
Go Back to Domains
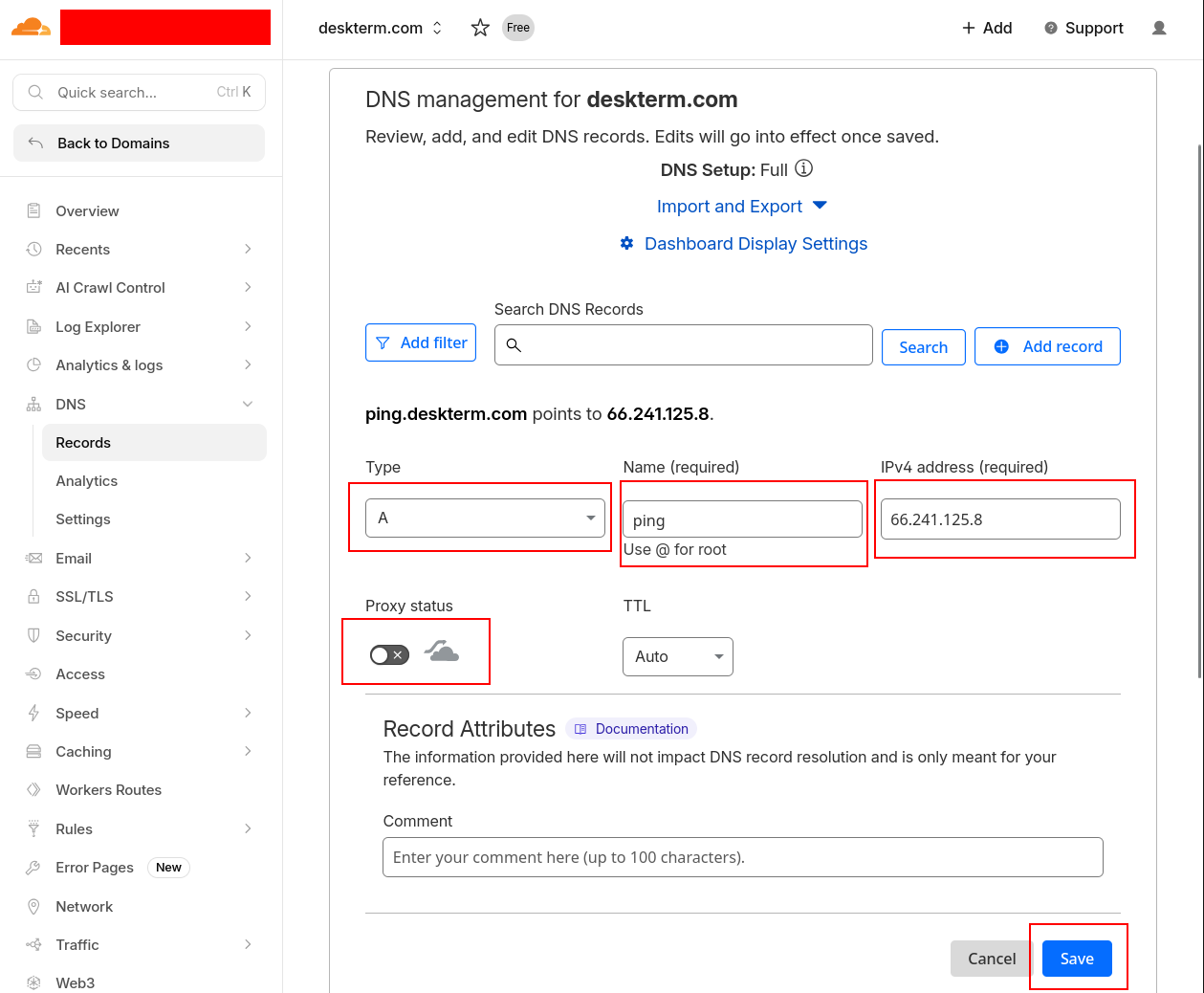pyautogui.click(x=112, y=142)
